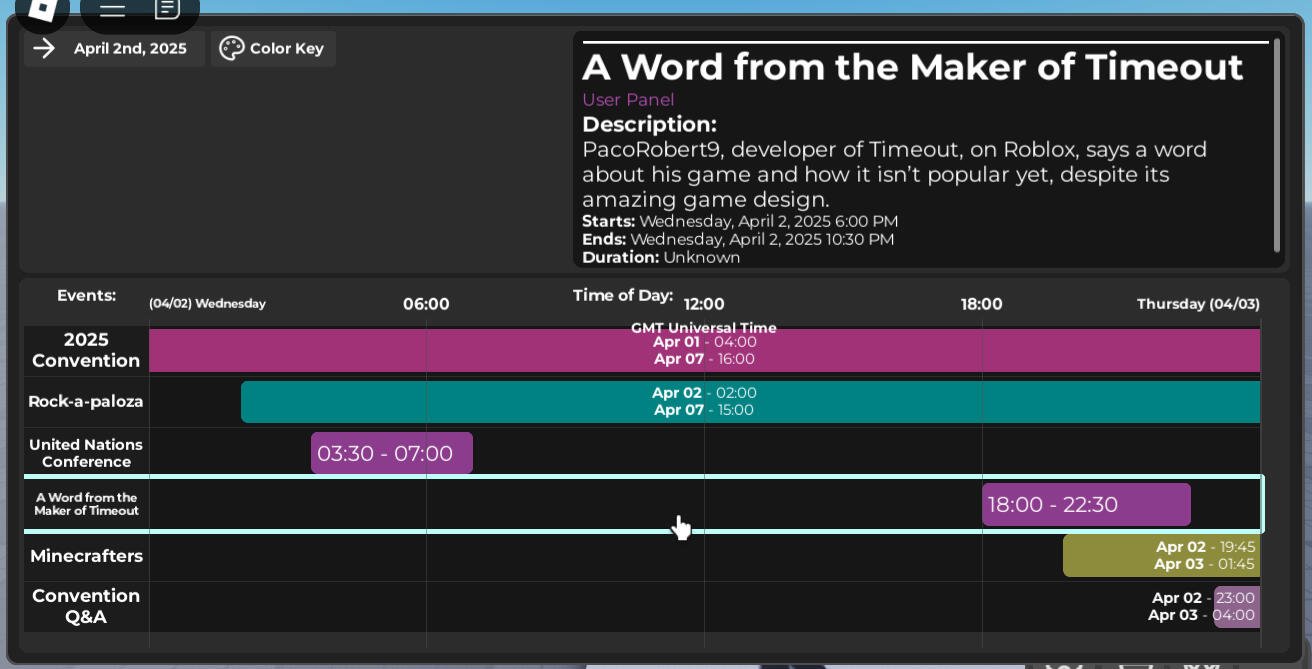Image resolution: width=1312 pixels, height=669 pixels.
Task: Click the document icon beside hamburger menu
Action: tap(167, 10)
